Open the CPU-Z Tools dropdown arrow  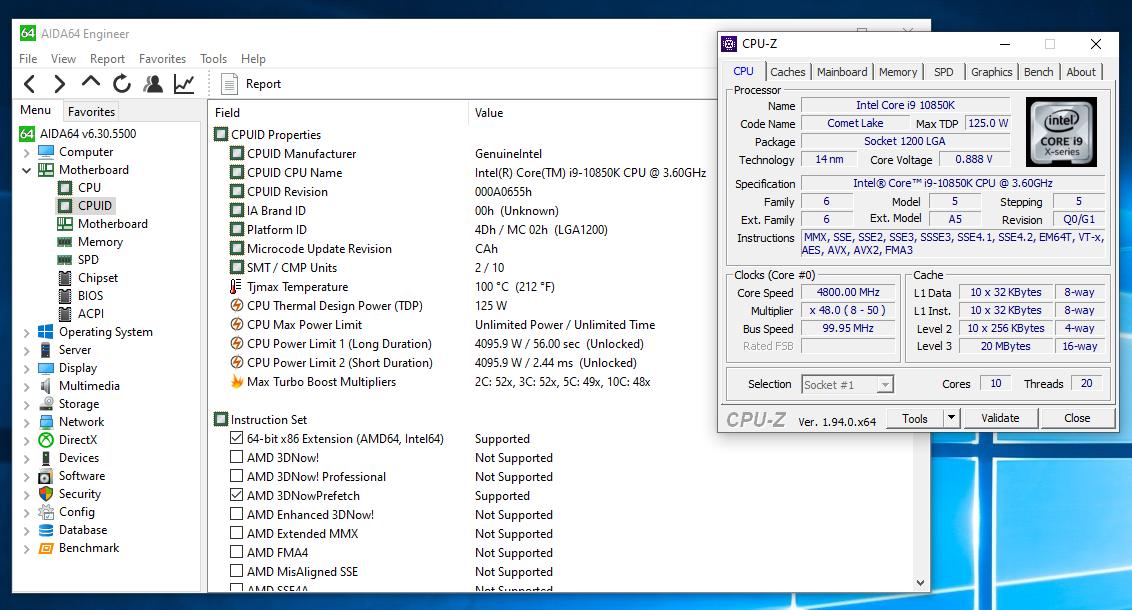coord(952,418)
